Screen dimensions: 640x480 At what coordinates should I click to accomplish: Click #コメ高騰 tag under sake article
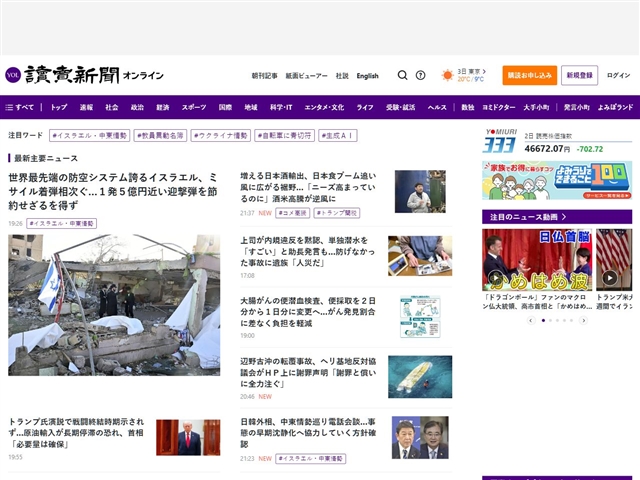(293, 213)
